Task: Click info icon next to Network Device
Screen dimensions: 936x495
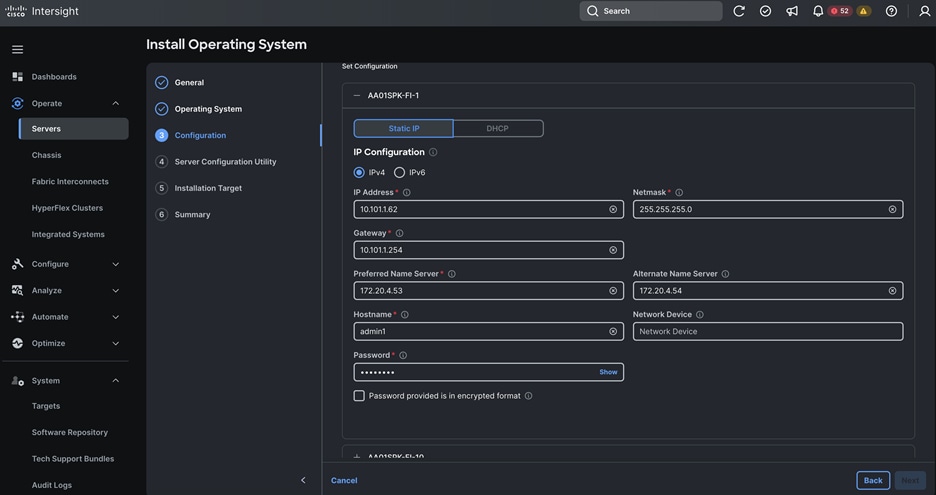Action: coord(700,314)
